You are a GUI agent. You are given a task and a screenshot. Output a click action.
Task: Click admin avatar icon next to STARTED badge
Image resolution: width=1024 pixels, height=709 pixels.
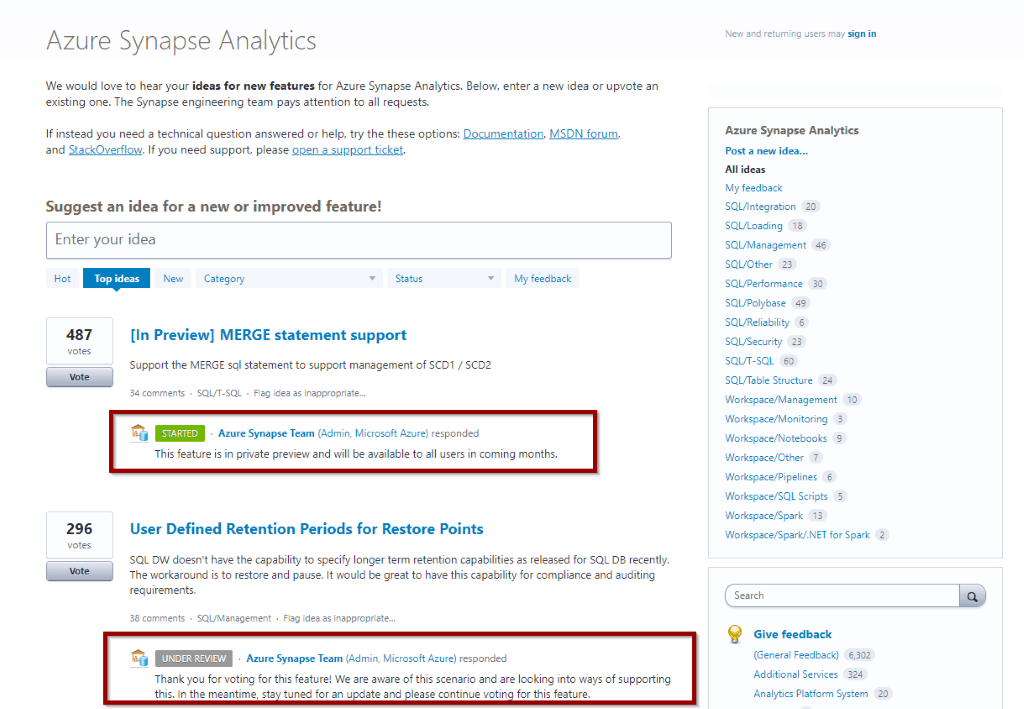pos(139,432)
